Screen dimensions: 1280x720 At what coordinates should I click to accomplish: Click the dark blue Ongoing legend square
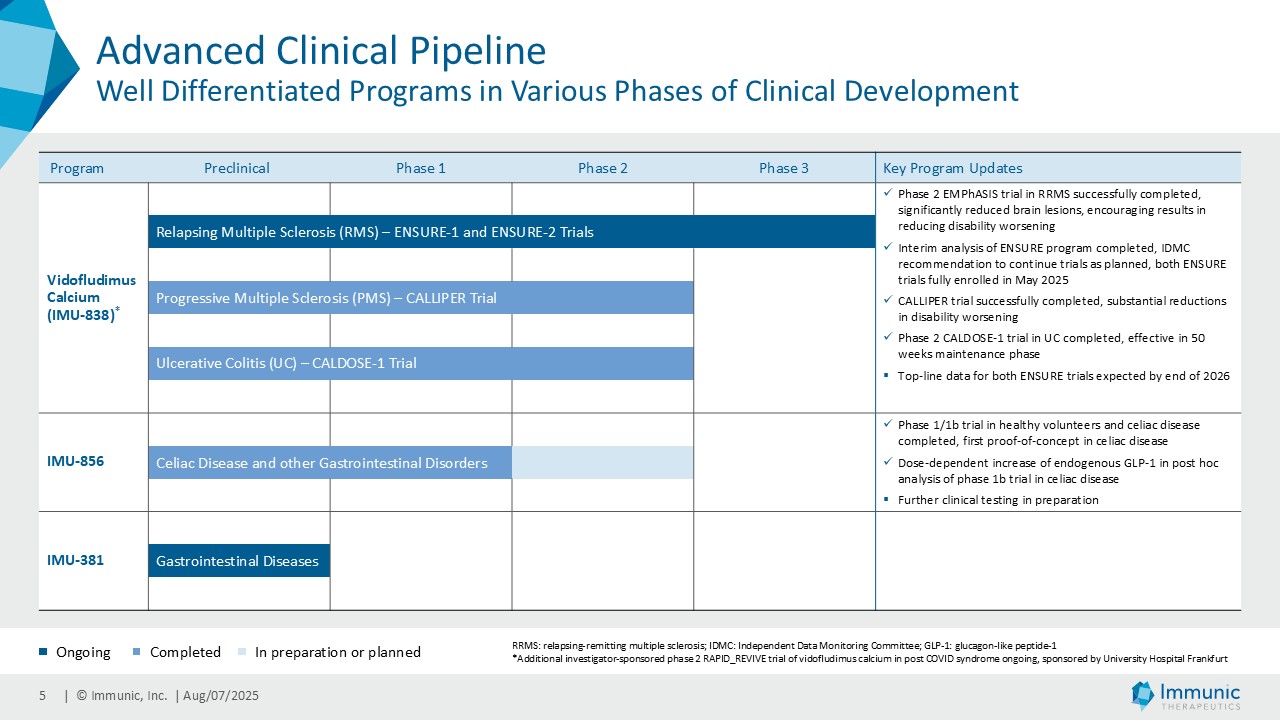point(43,653)
